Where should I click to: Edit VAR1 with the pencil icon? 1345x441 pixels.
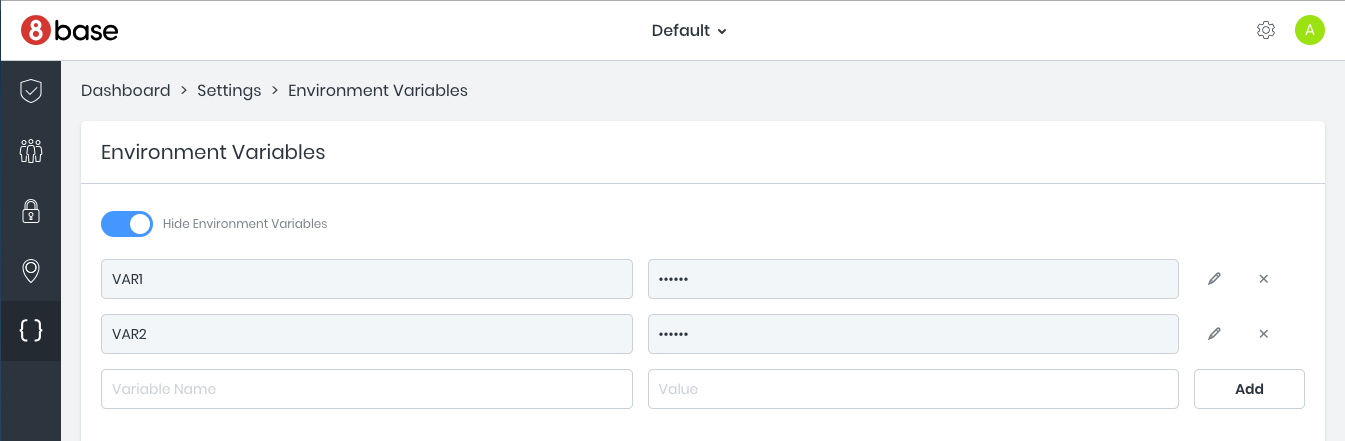point(1214,279)
